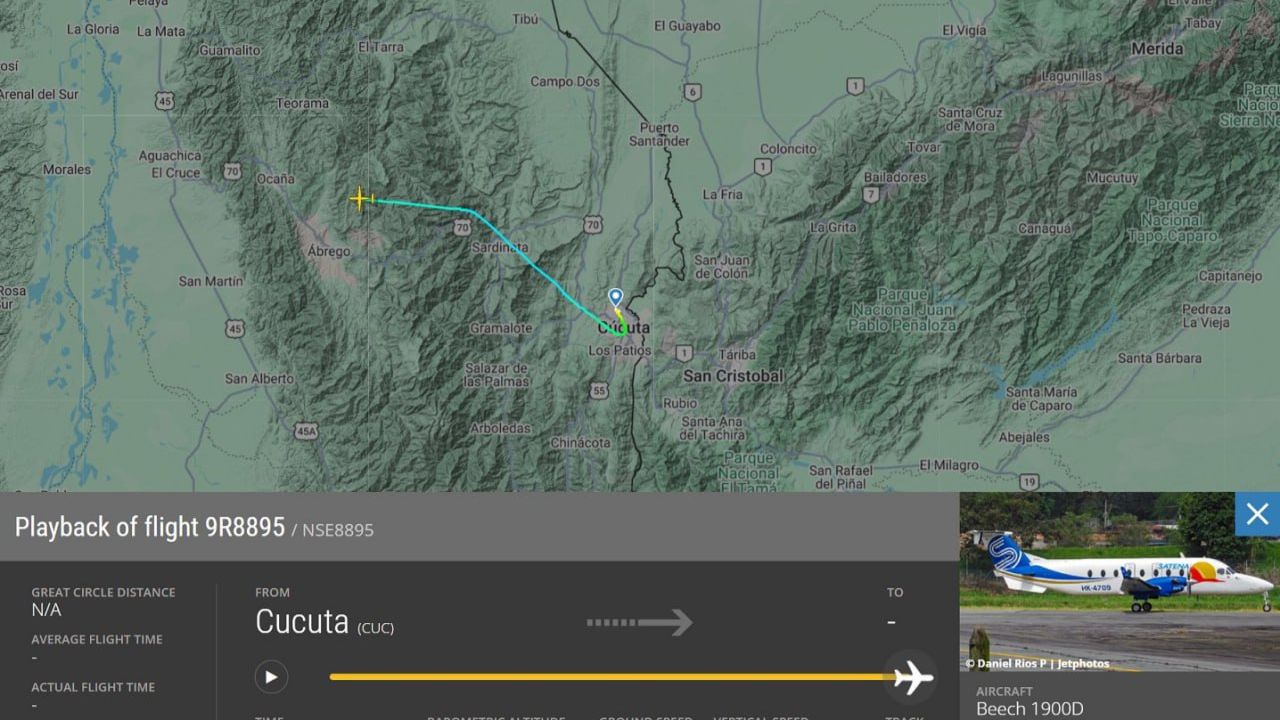Click the Daniel Rios P Jetphotos credit

1037,663
